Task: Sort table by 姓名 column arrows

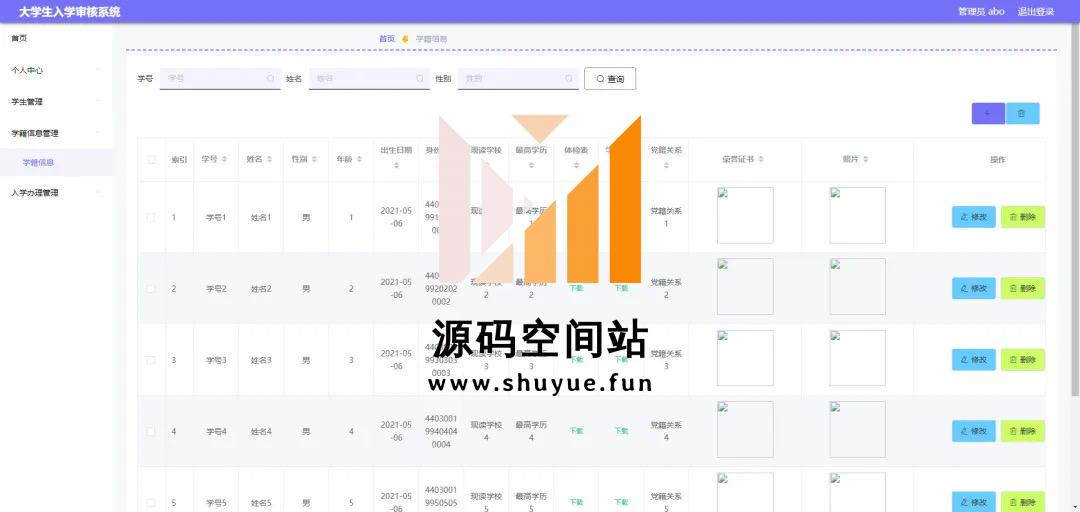Action: 269,159
